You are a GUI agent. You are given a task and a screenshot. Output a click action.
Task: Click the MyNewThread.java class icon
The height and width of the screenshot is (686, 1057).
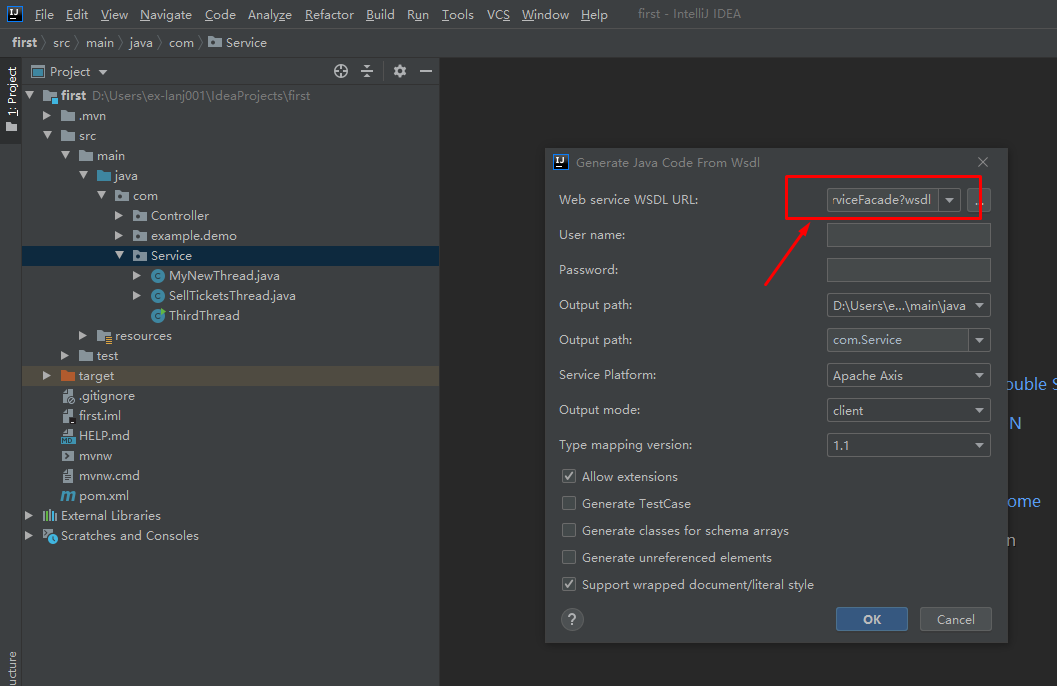pos(158,276)
